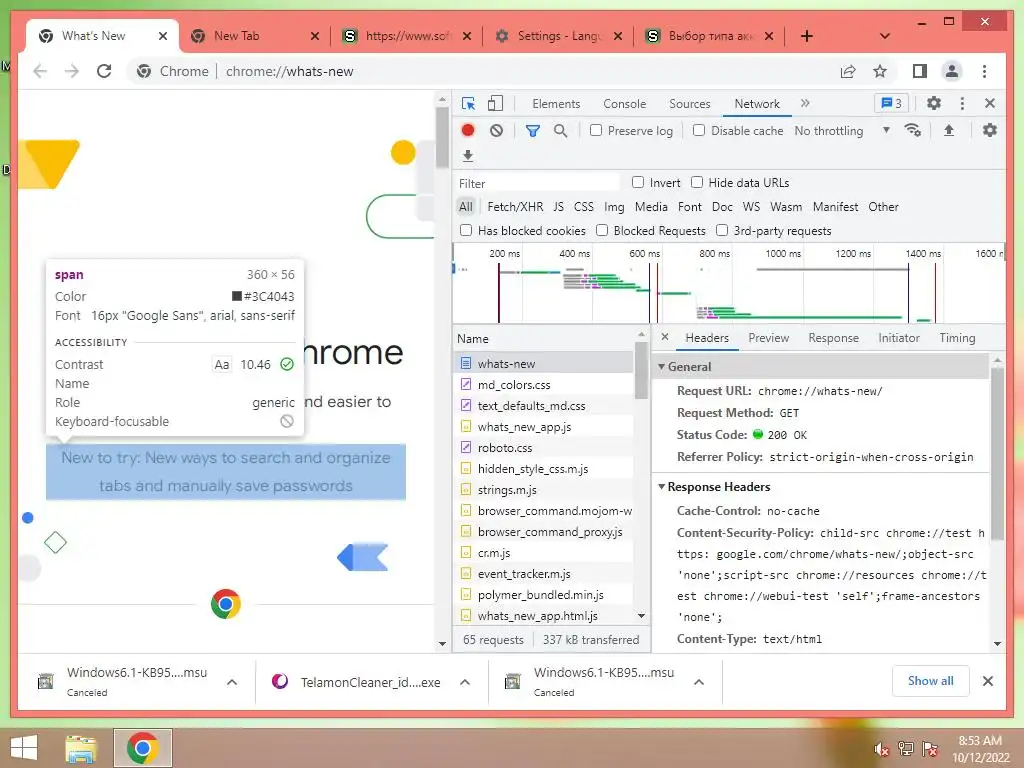Open the Windows Start button
1024x768 pixels.
point(24,748)
